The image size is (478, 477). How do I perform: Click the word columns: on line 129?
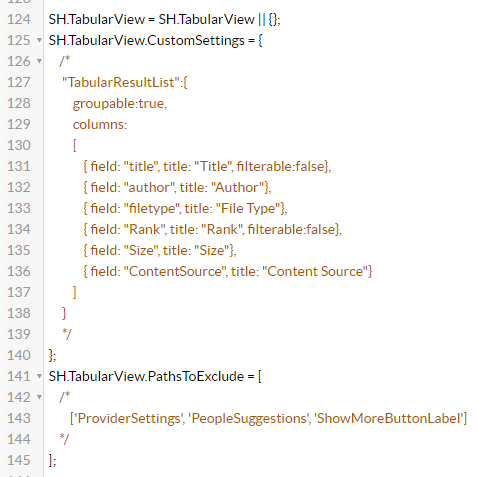[x=100, y=125]
